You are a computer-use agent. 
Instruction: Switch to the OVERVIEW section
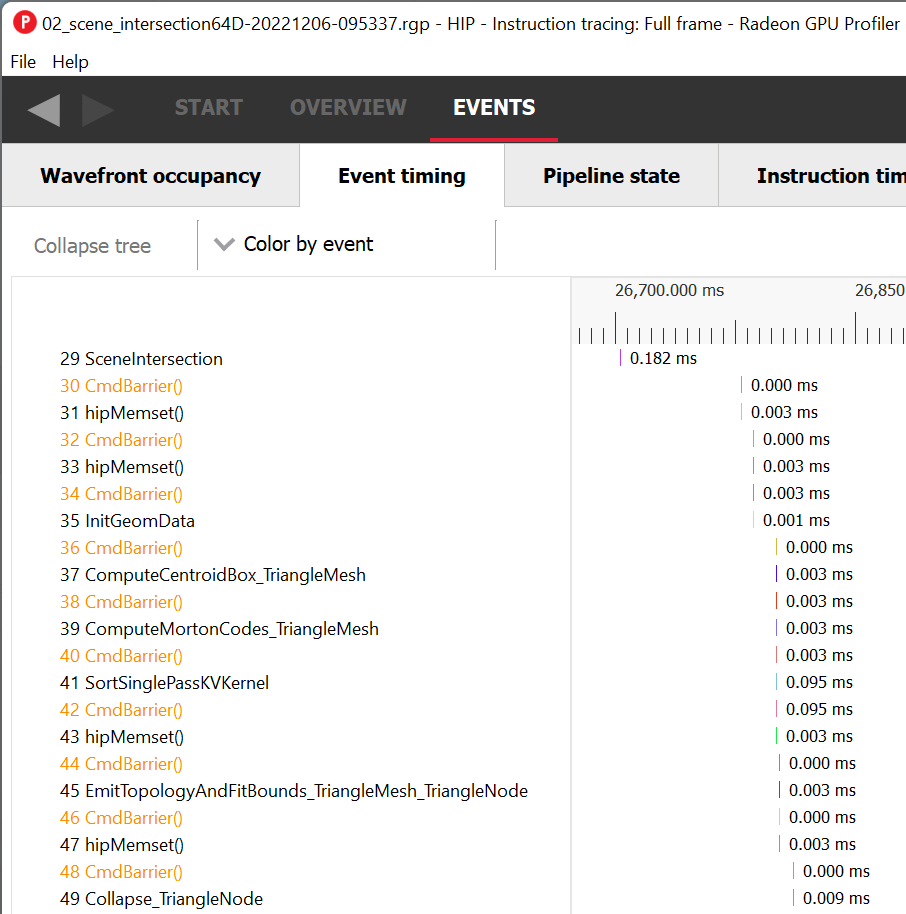(x=348, y=108)
